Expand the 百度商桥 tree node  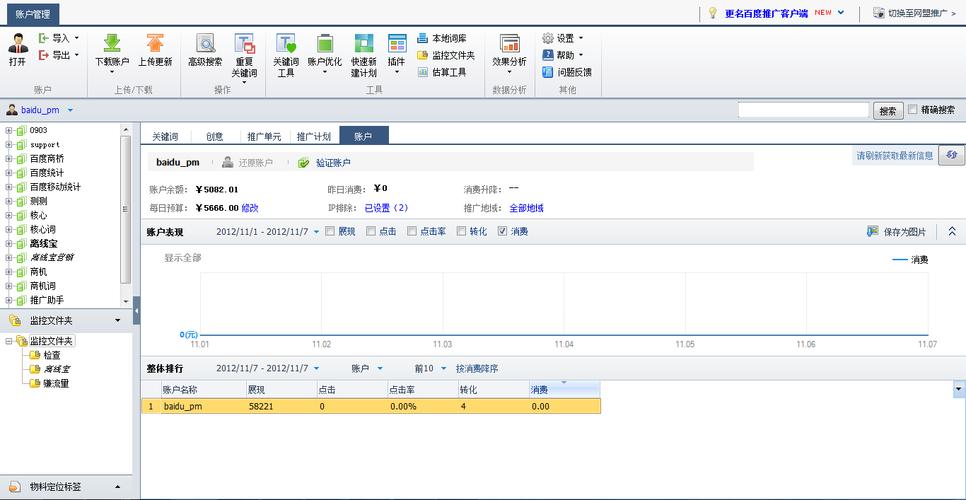click(x=9, y=159)
